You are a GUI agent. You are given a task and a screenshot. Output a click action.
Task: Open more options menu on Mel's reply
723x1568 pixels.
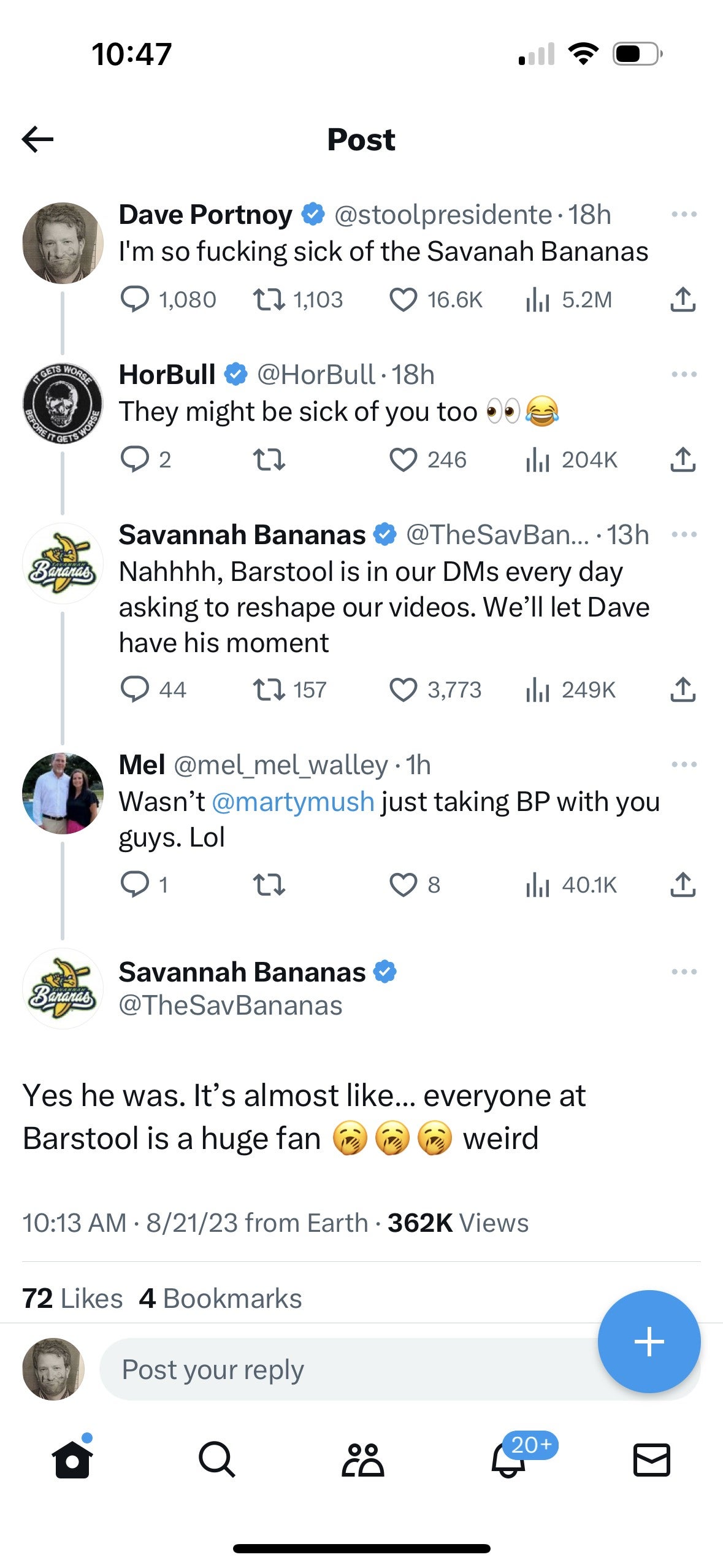[x=684, y=765]
